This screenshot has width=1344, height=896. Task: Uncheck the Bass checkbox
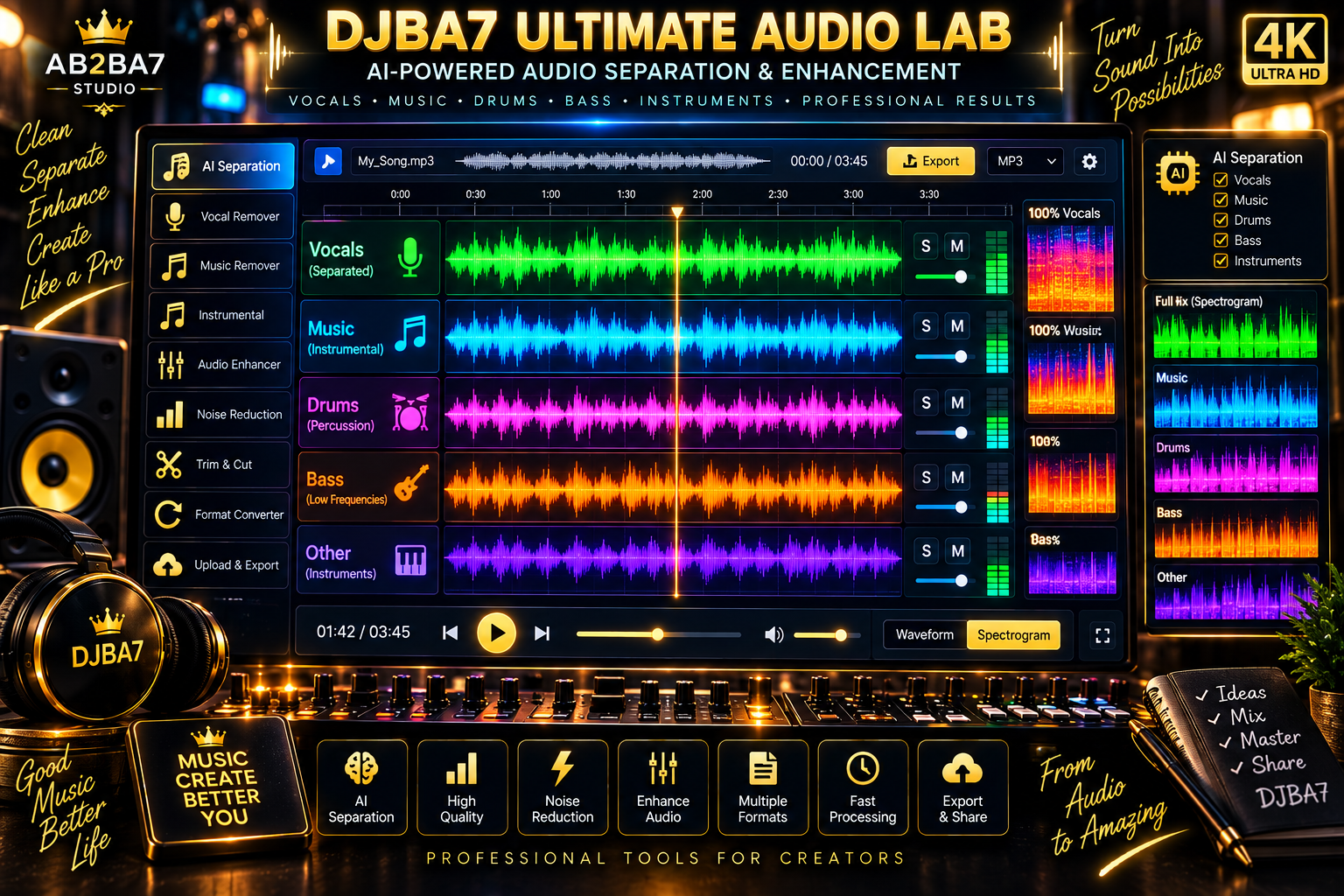1221,241
